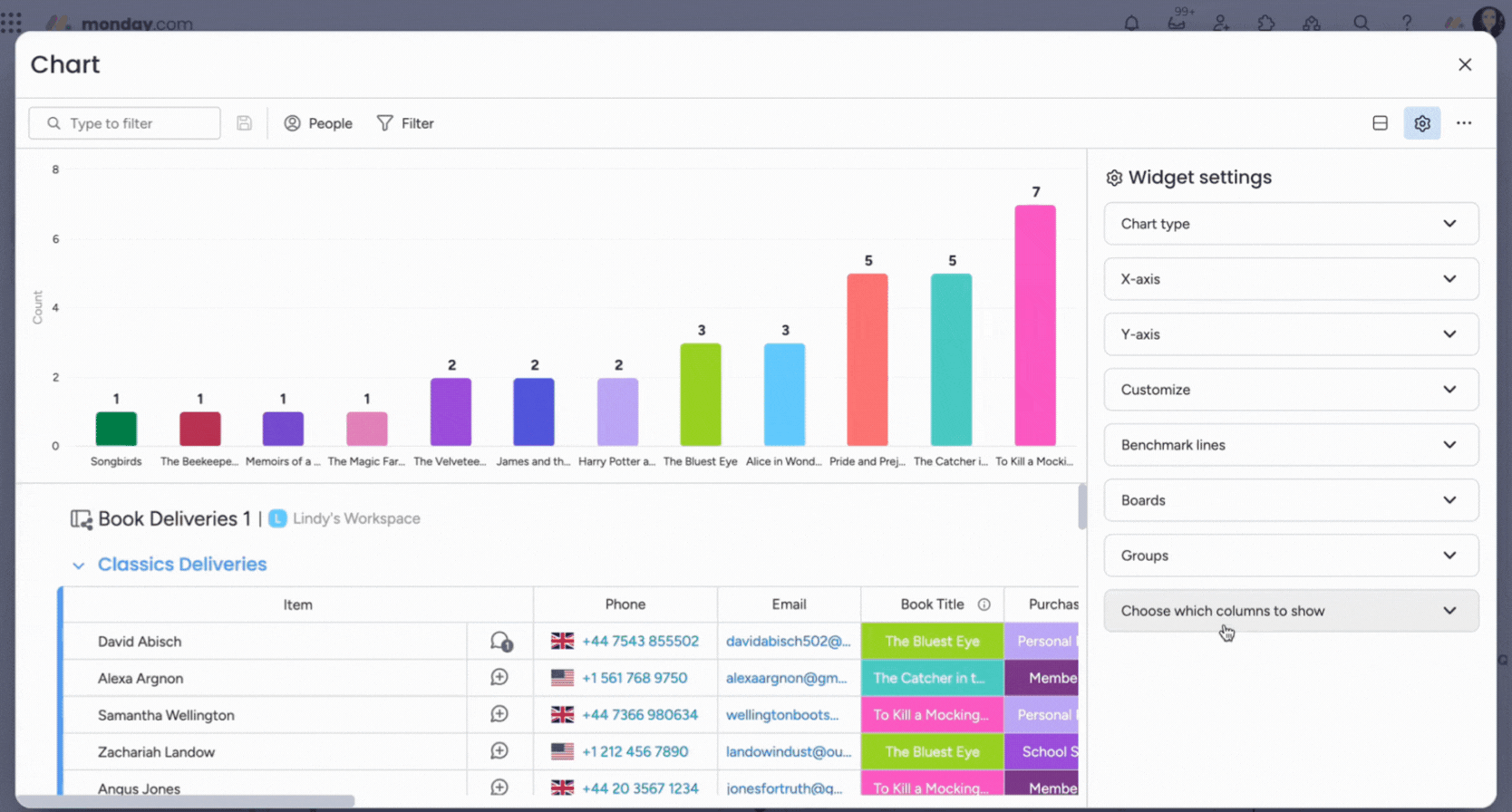Add an update for Alexa Argnon
Image resolution: width=1512 pixels, height=812 pixels.
click(499, 678)
